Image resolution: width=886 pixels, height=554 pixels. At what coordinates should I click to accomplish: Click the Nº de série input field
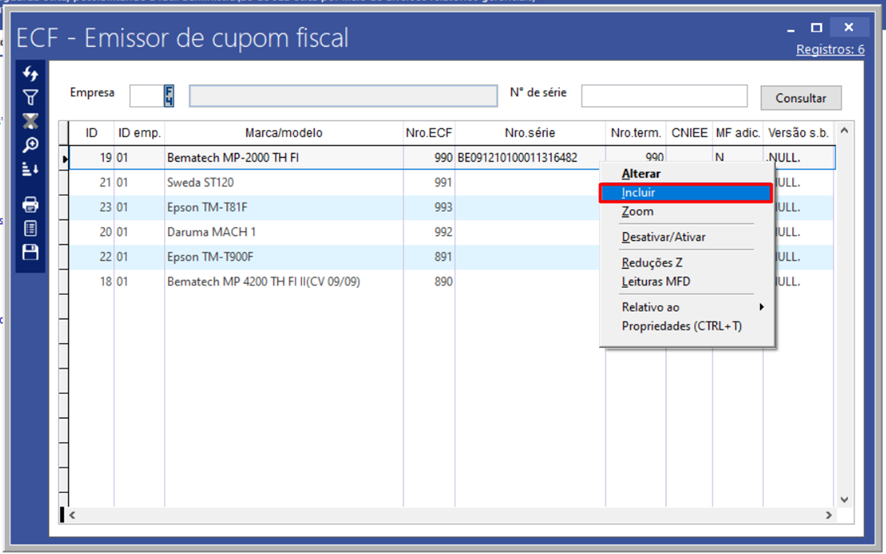click(664, 96)
